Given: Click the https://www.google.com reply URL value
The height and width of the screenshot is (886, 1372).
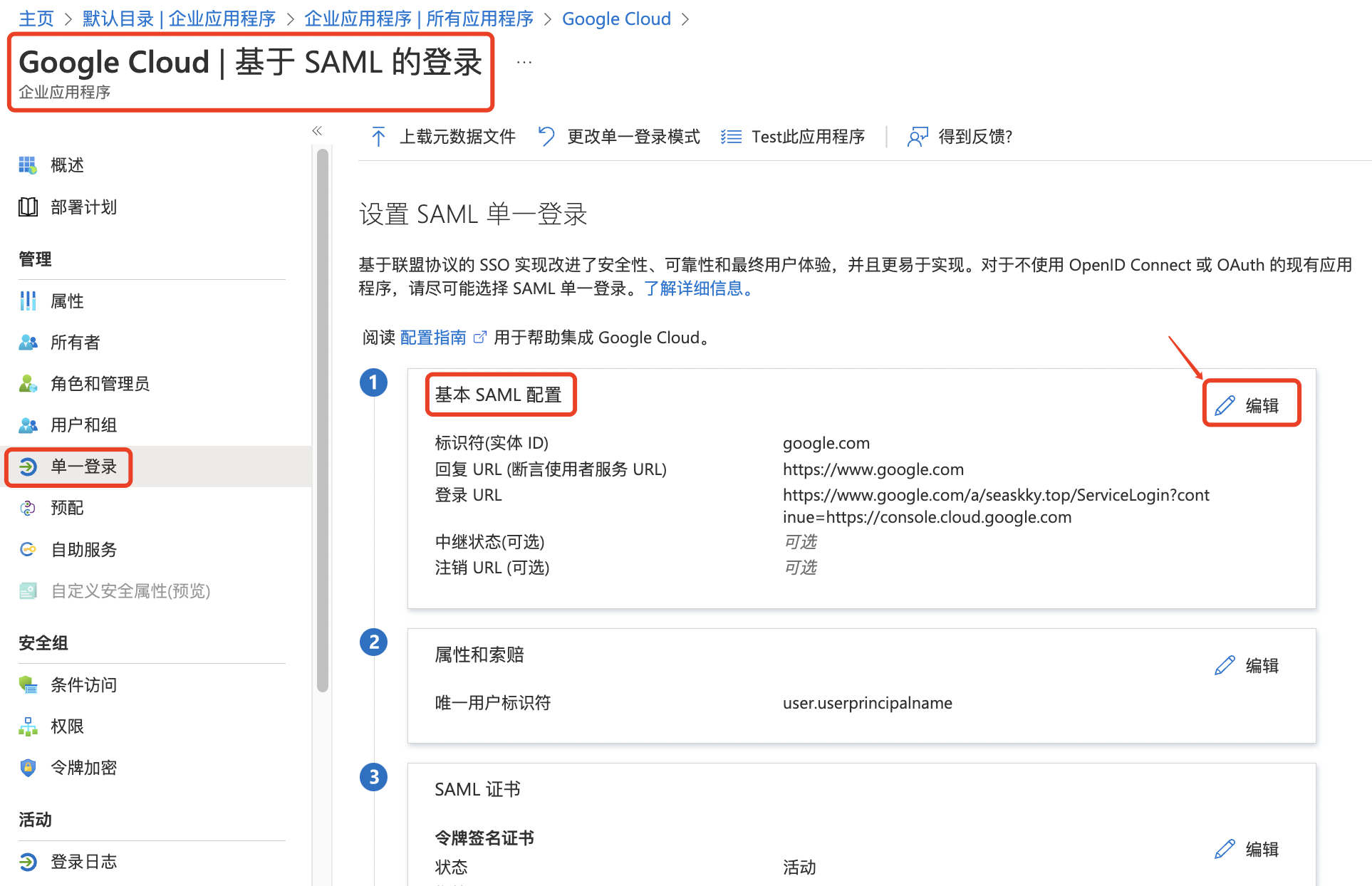Looking at the screenshot, I should (x=873, y=469).
